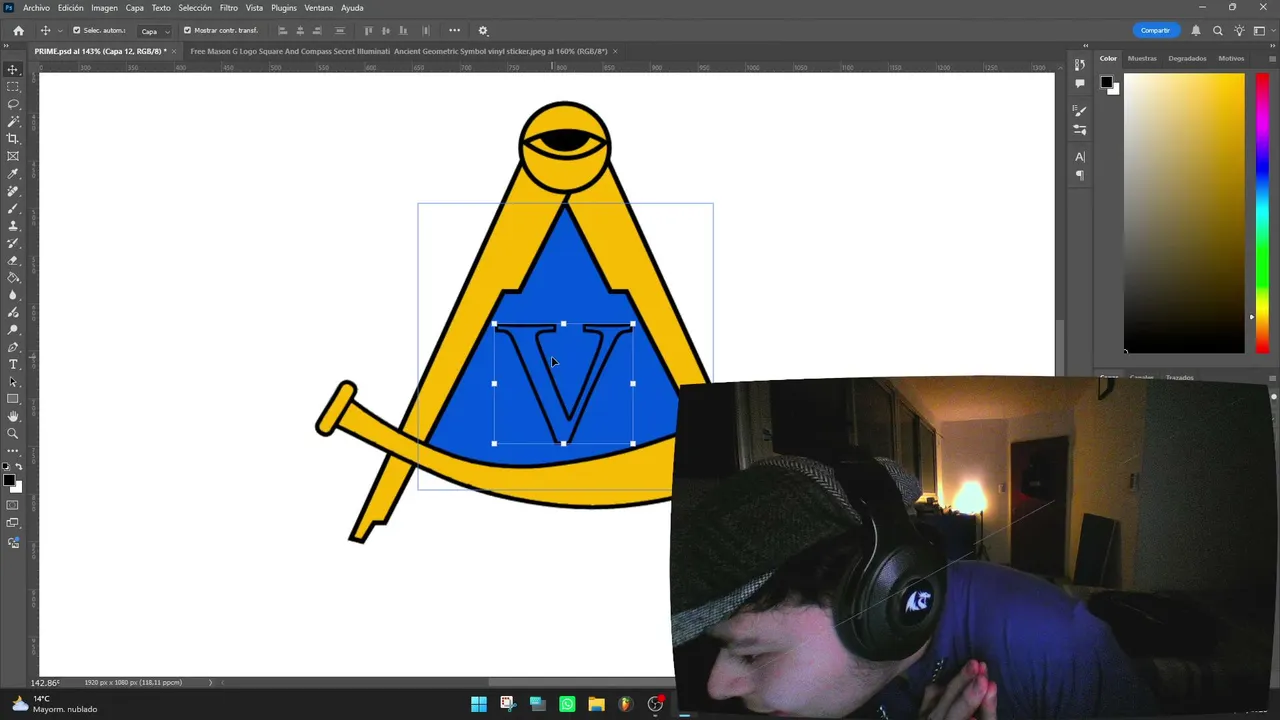Select the Lasso tool

click(x=13, y=104)
